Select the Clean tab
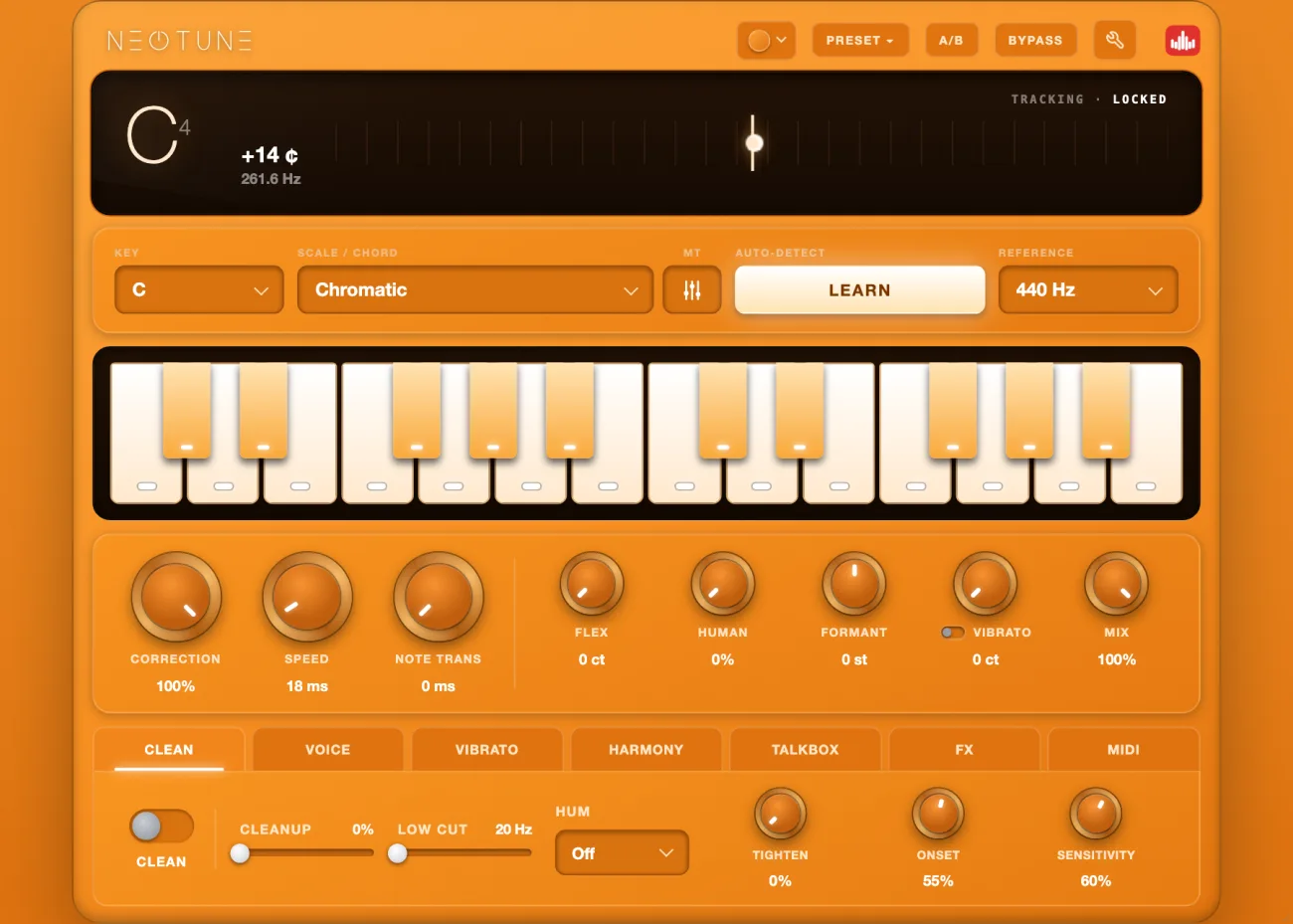The width and height of the screenshot is (1293, 924). click(x=169, y=750)
